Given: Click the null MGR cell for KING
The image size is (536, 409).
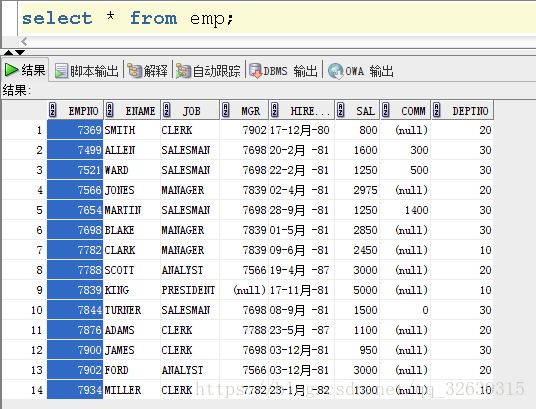Looking at the screenshot, I should click(x=244, y=290).
